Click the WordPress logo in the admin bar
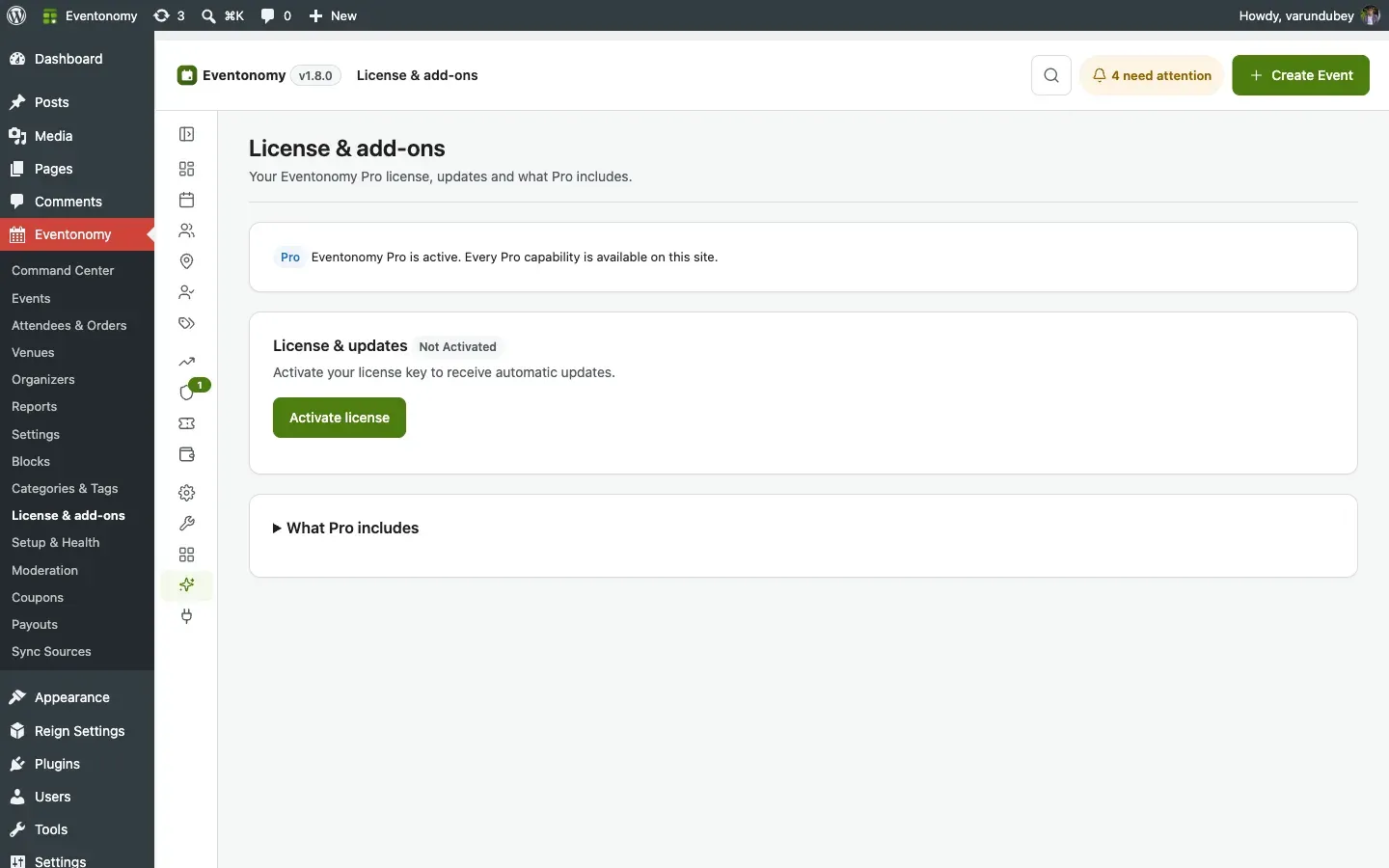Image resolution: width=1389 pixels, height=868 pixels. tap(16, 15)
